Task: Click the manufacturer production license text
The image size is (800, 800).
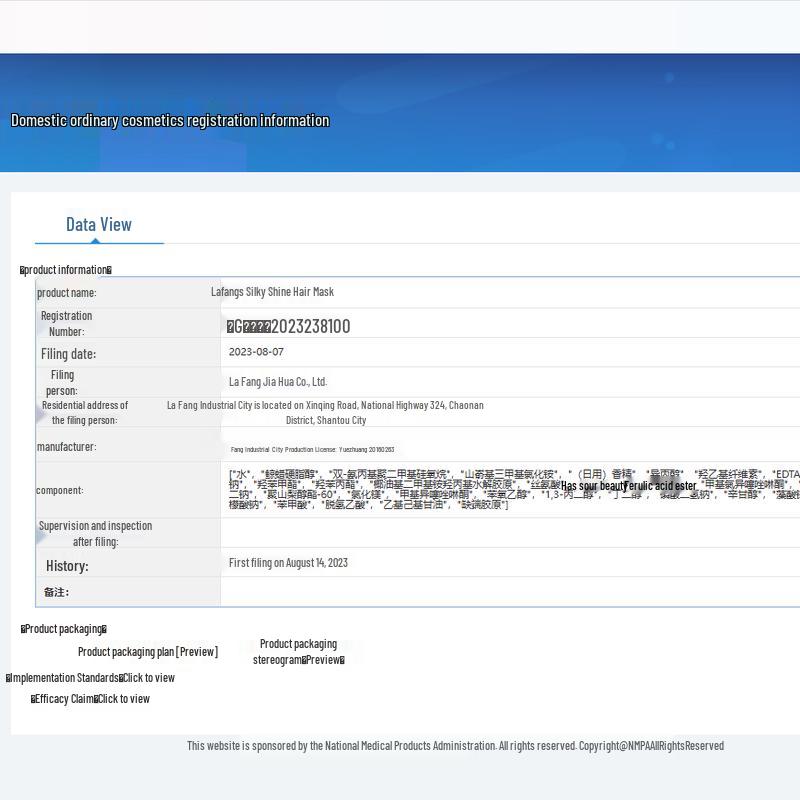Action: click(312, 450)
